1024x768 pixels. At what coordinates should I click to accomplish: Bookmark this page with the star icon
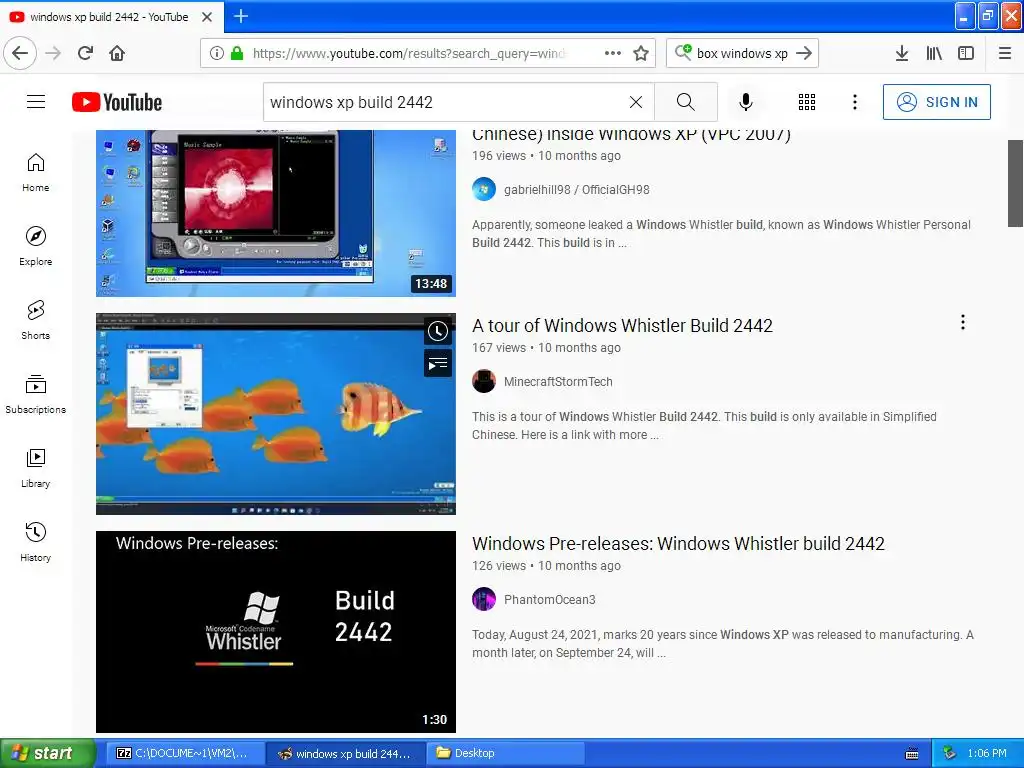(641, 53)
